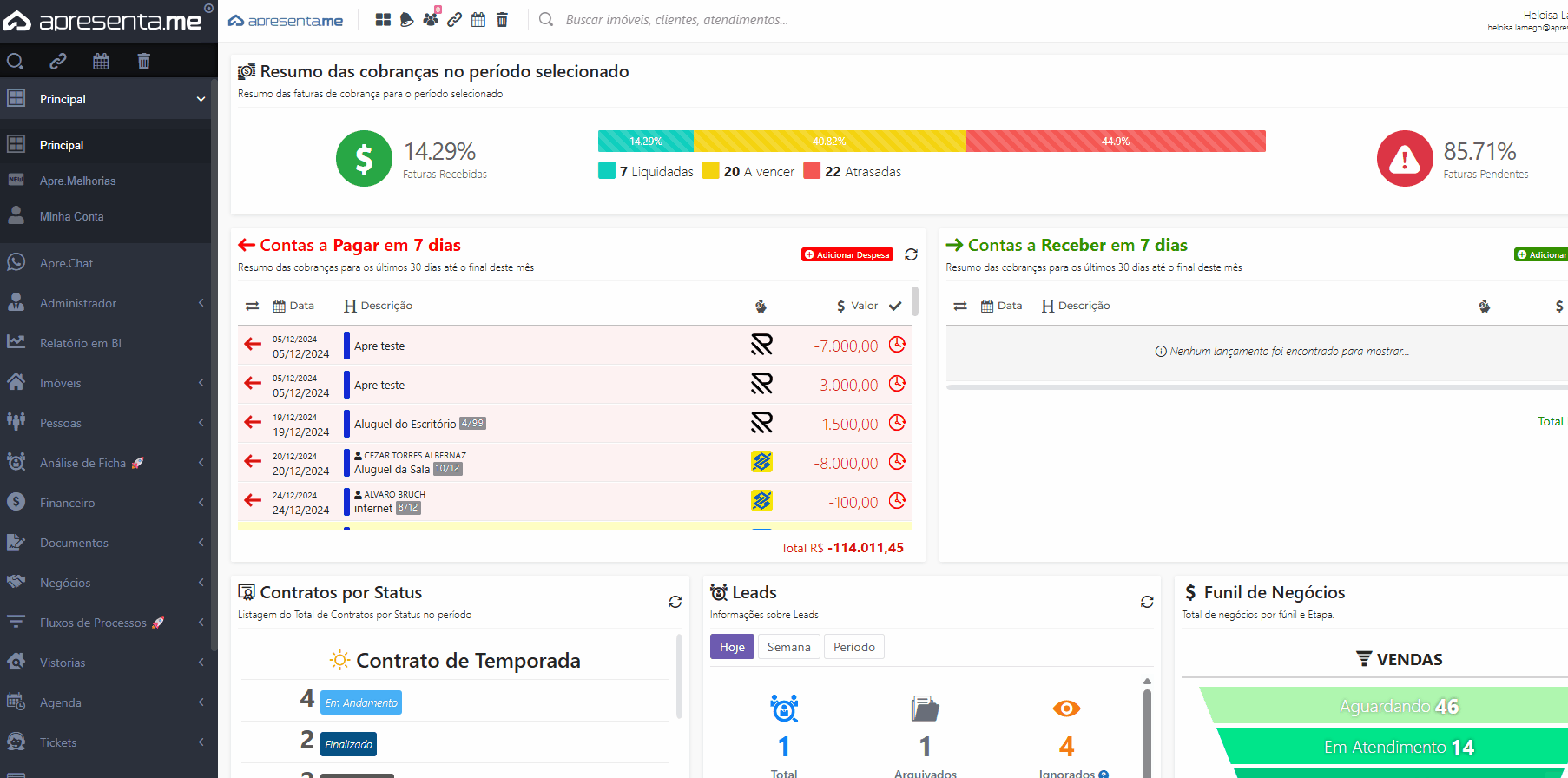Refresh the Leads panel
The image size is (1568, 778).
(1147, 602)
